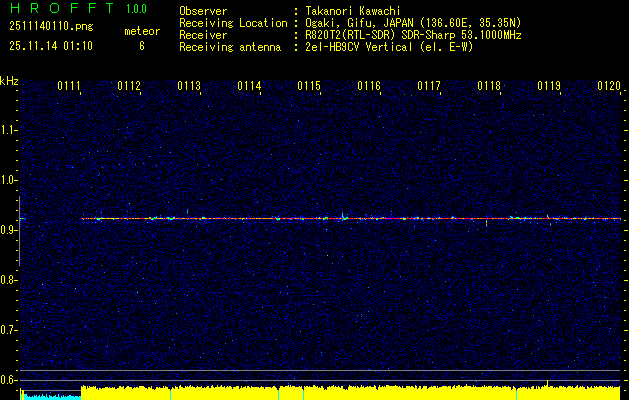Click the 0111 time marker
The width and height of the screenshot is (629, 400).
click(x=69, y=87)
